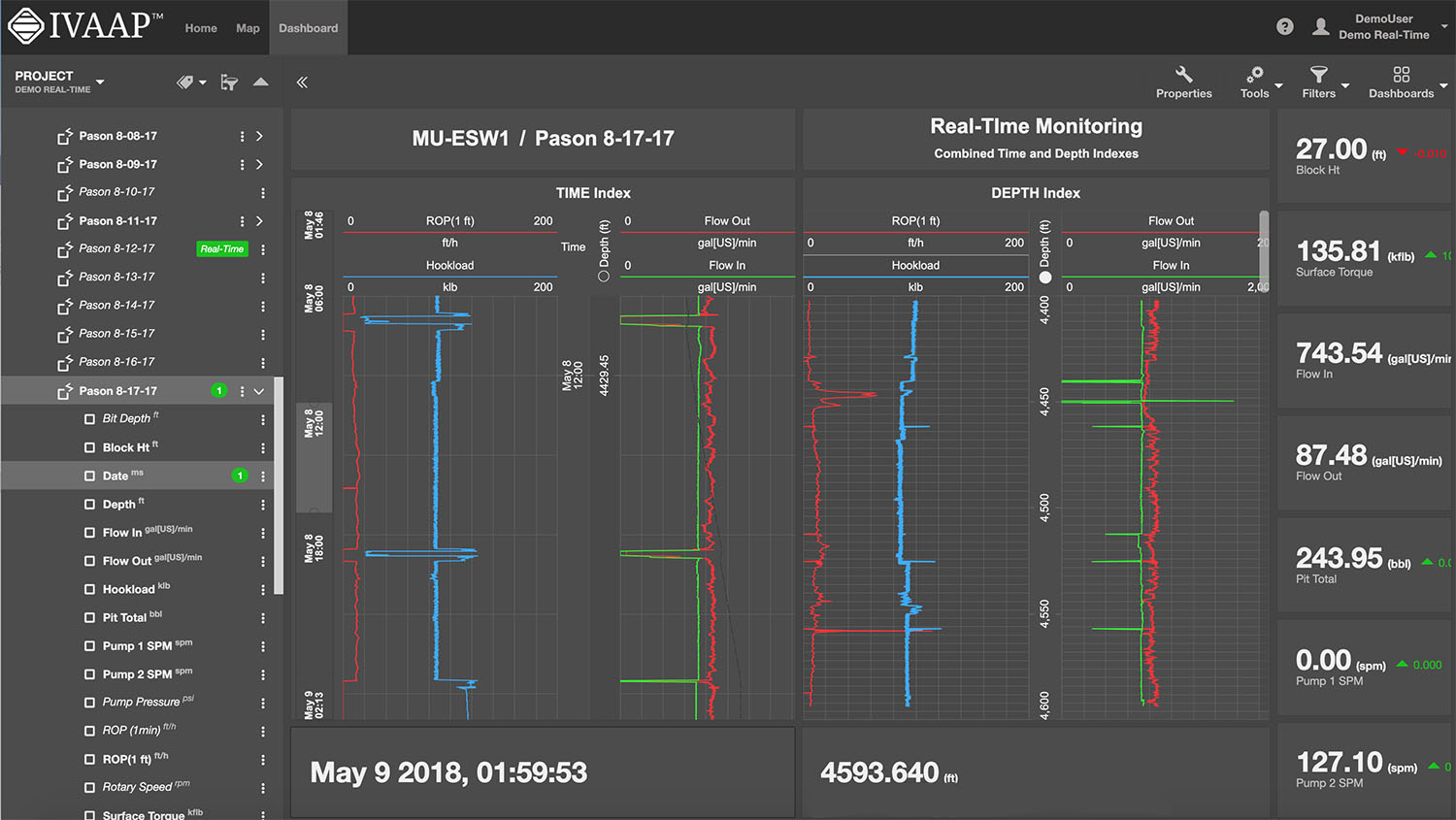Check the Bit Depth checkbox

click(x=90, y=419)
